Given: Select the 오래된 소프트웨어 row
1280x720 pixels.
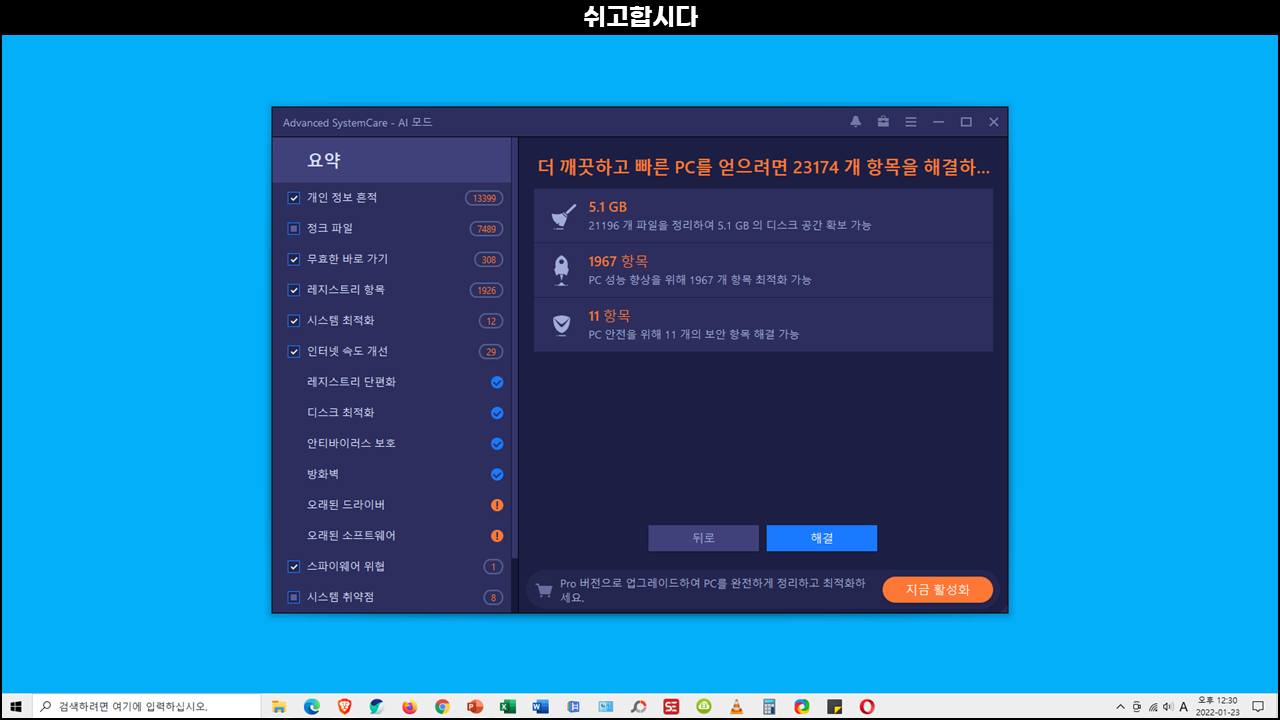Looking at the screenshot, I should point(391,536).
